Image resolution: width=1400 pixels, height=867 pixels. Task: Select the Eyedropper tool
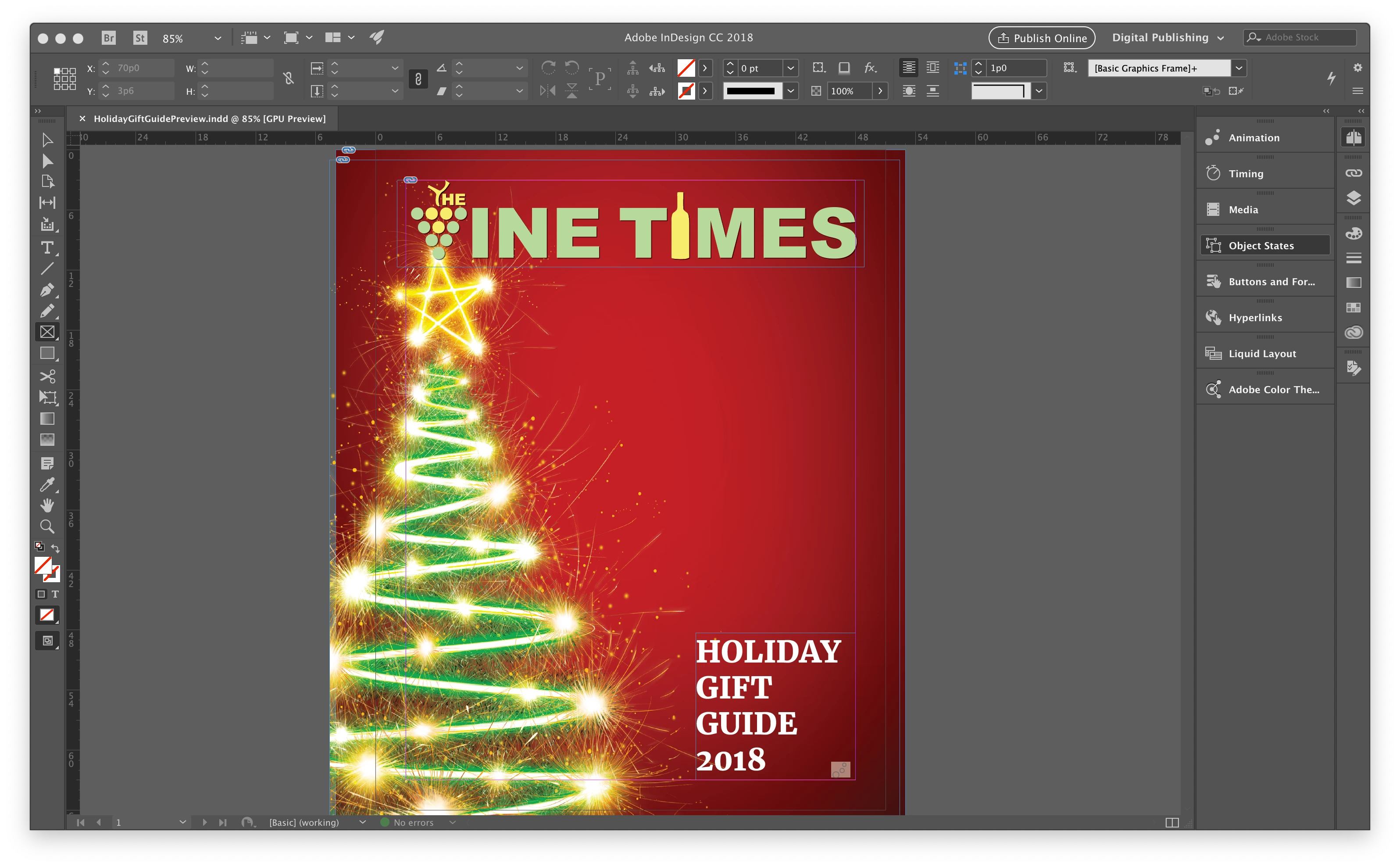click(47, 484)
